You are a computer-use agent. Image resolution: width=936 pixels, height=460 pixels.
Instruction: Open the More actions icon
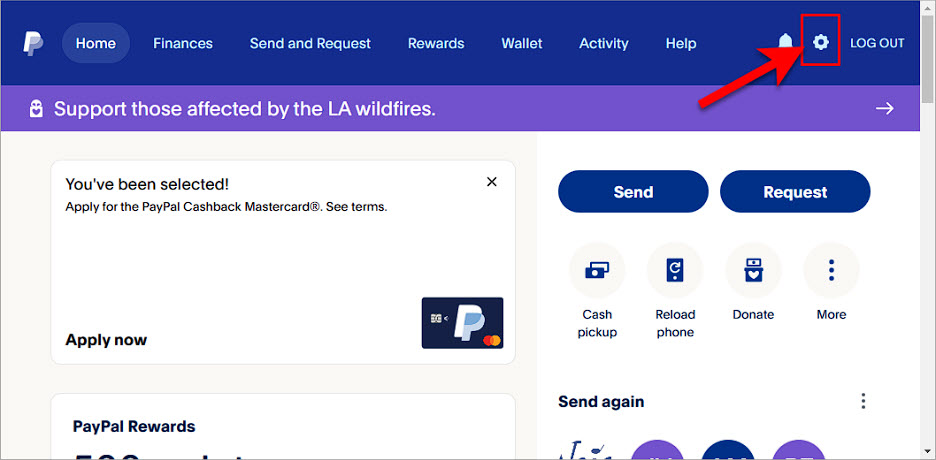832,271
